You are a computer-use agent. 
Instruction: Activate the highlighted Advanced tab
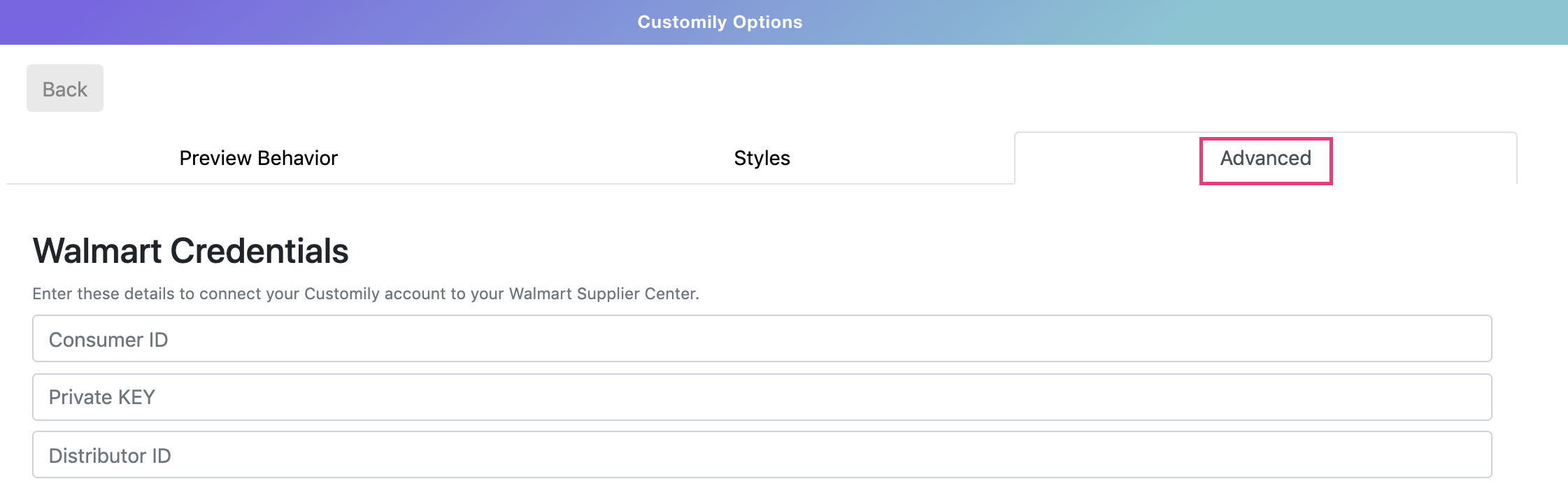coord(1265,159)
